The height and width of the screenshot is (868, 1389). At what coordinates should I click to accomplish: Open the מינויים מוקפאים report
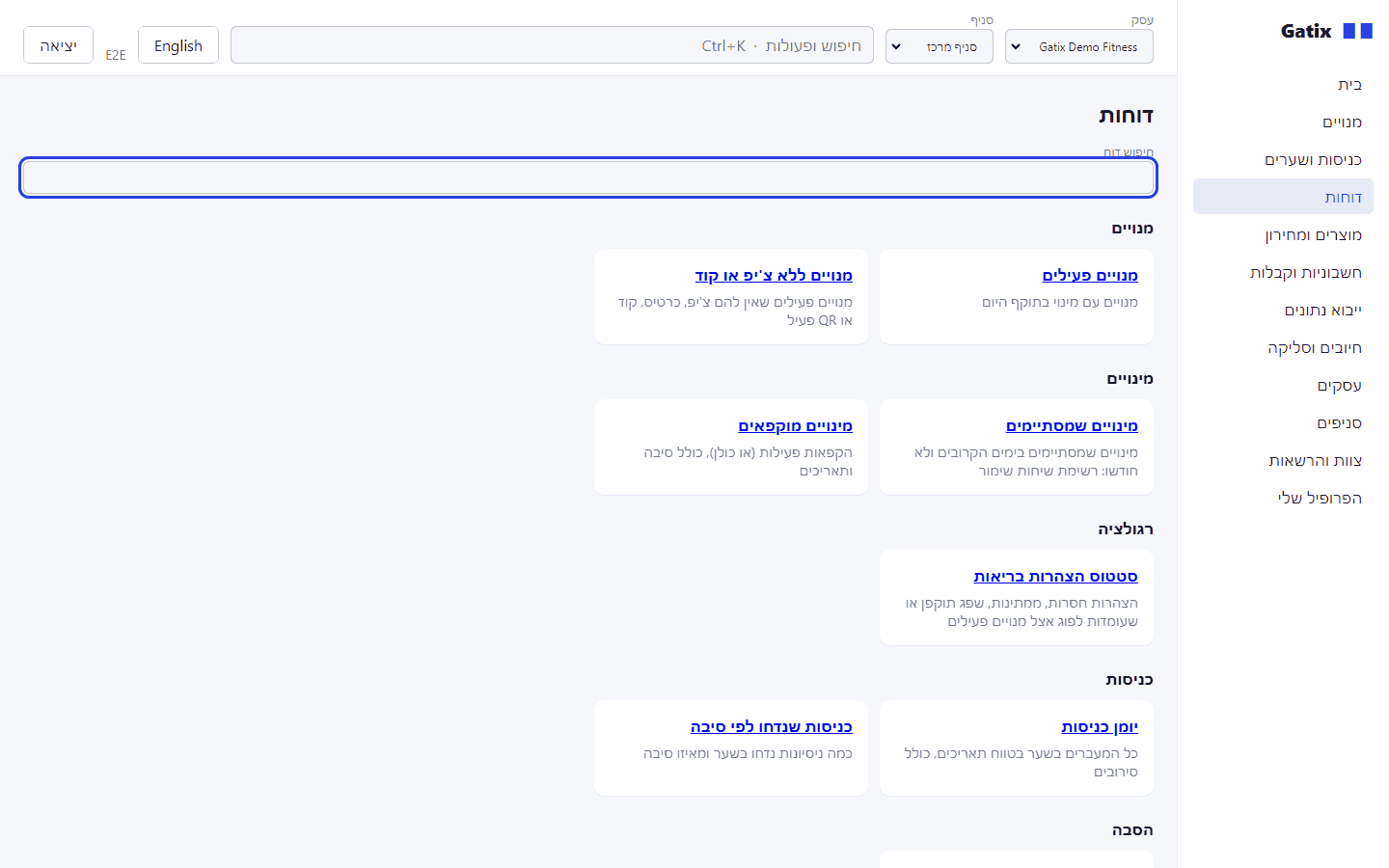795,426
